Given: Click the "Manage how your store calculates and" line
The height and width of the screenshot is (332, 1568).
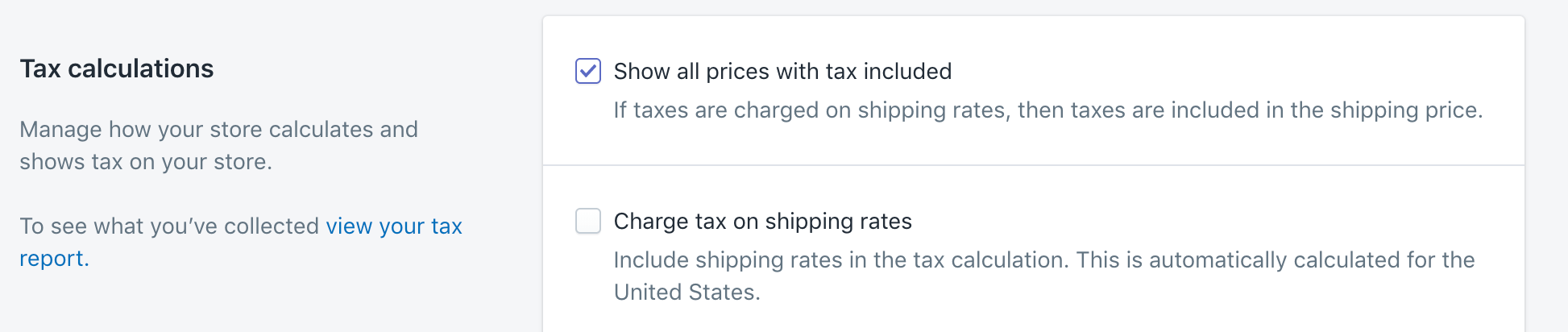Looking at the screenshot, I should tap(218, 130).
